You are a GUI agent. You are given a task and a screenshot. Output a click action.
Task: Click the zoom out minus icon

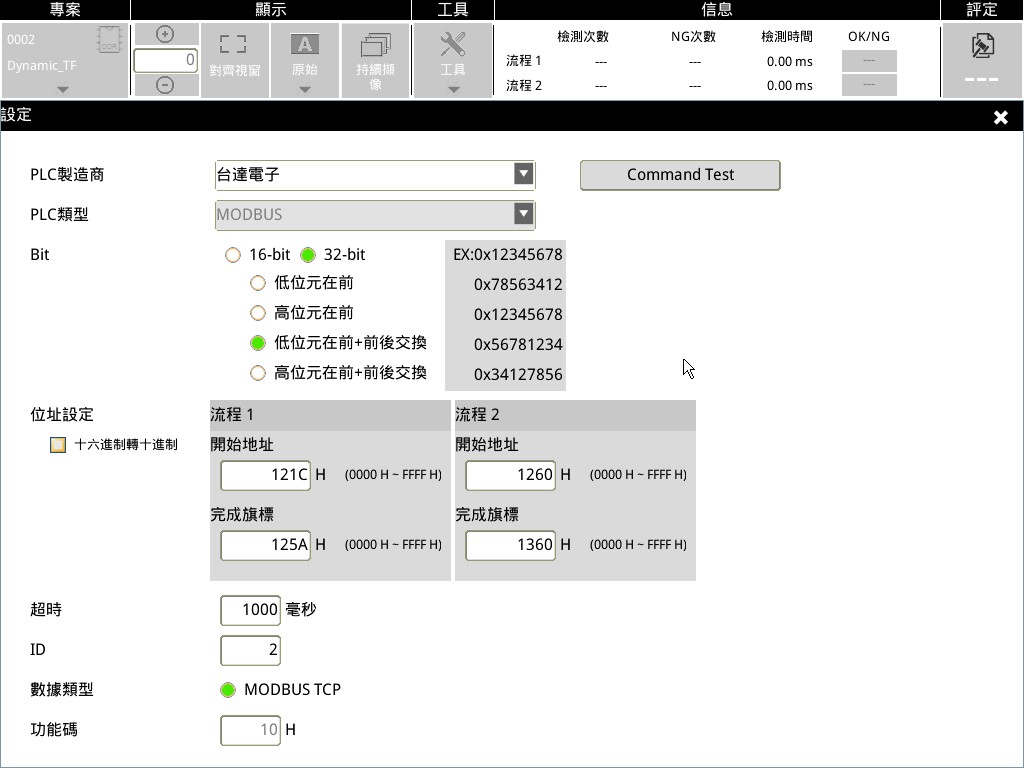tap(165, 85)
